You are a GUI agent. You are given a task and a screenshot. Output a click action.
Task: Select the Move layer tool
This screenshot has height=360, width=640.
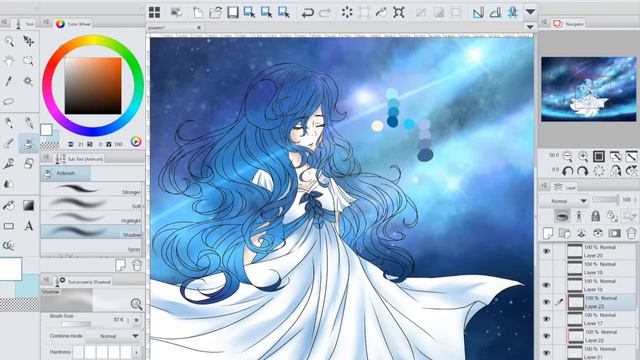28,41
